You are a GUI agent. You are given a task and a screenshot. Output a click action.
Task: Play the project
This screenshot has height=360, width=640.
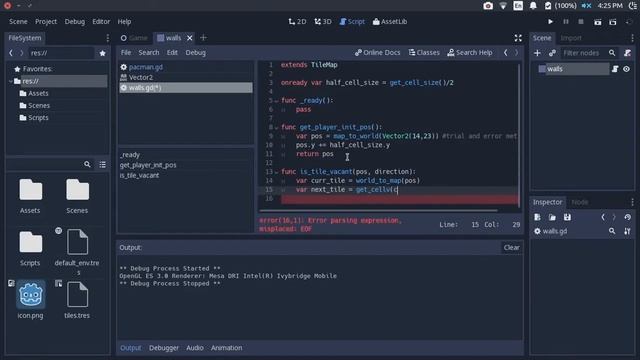coord(550,22)
